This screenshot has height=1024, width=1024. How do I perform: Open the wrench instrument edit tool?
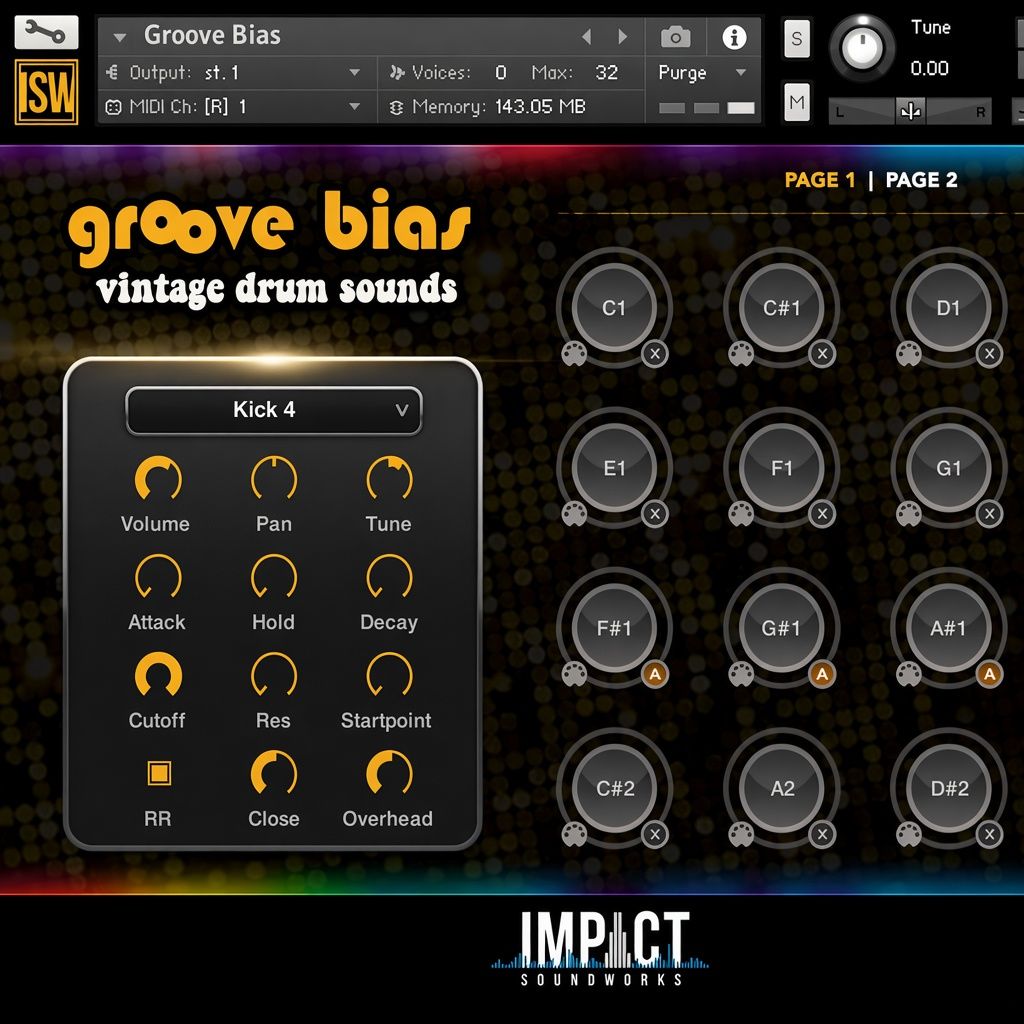point(46,33)
